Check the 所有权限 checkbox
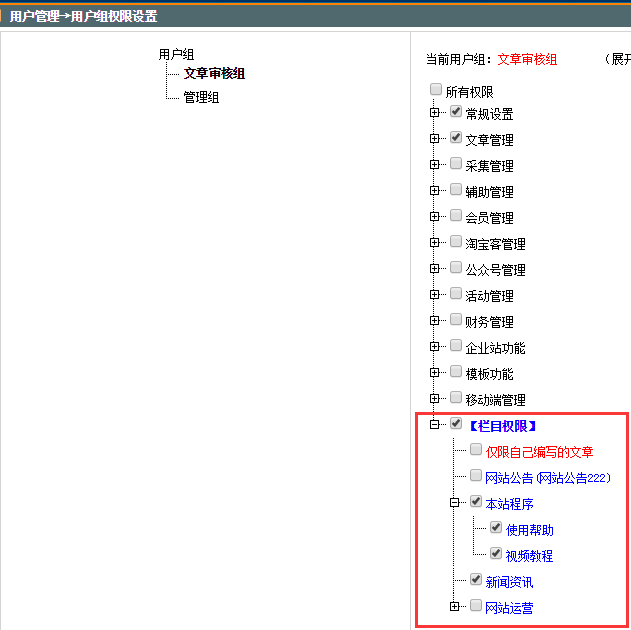Image resolution: width=631 pixels, height=630 pixels. point(436,90)
